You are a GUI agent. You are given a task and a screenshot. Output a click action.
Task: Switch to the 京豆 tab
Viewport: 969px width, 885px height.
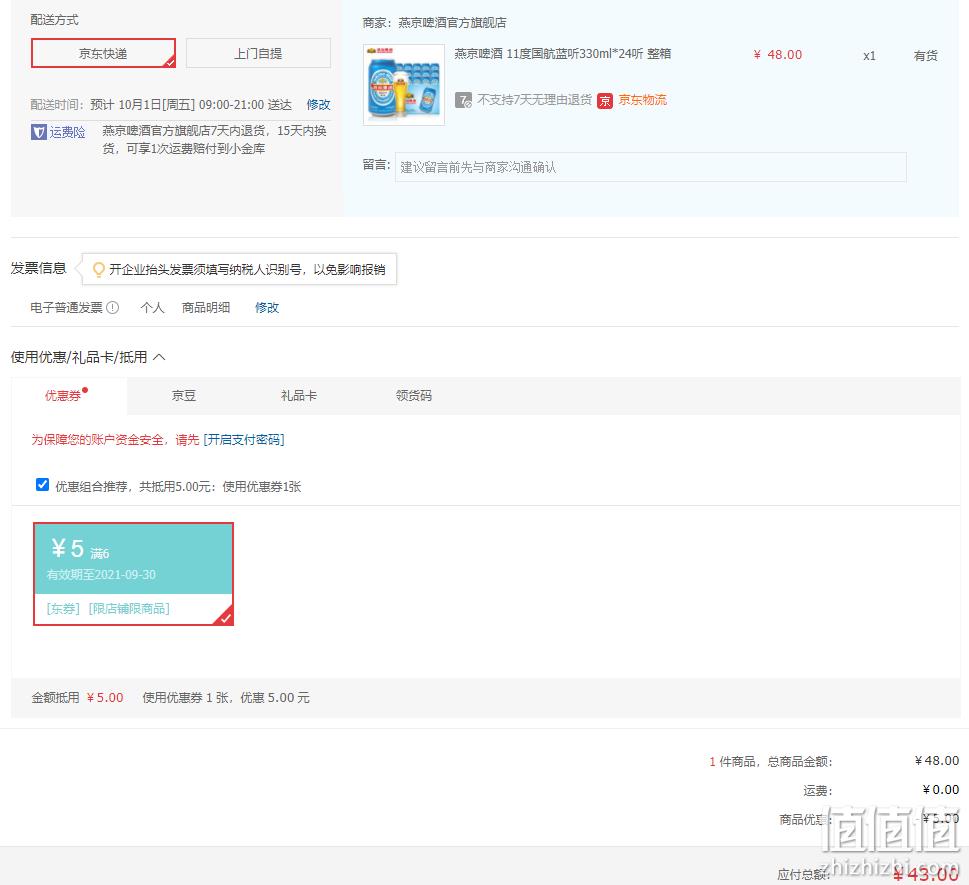(x=184, y=396)
